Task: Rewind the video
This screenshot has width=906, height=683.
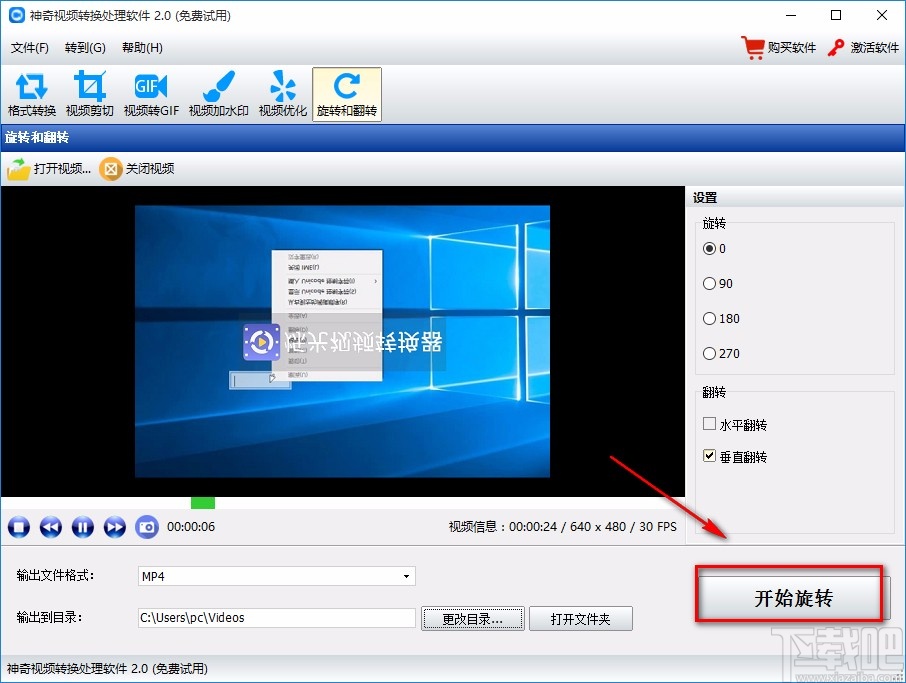Action: point(51,527)
